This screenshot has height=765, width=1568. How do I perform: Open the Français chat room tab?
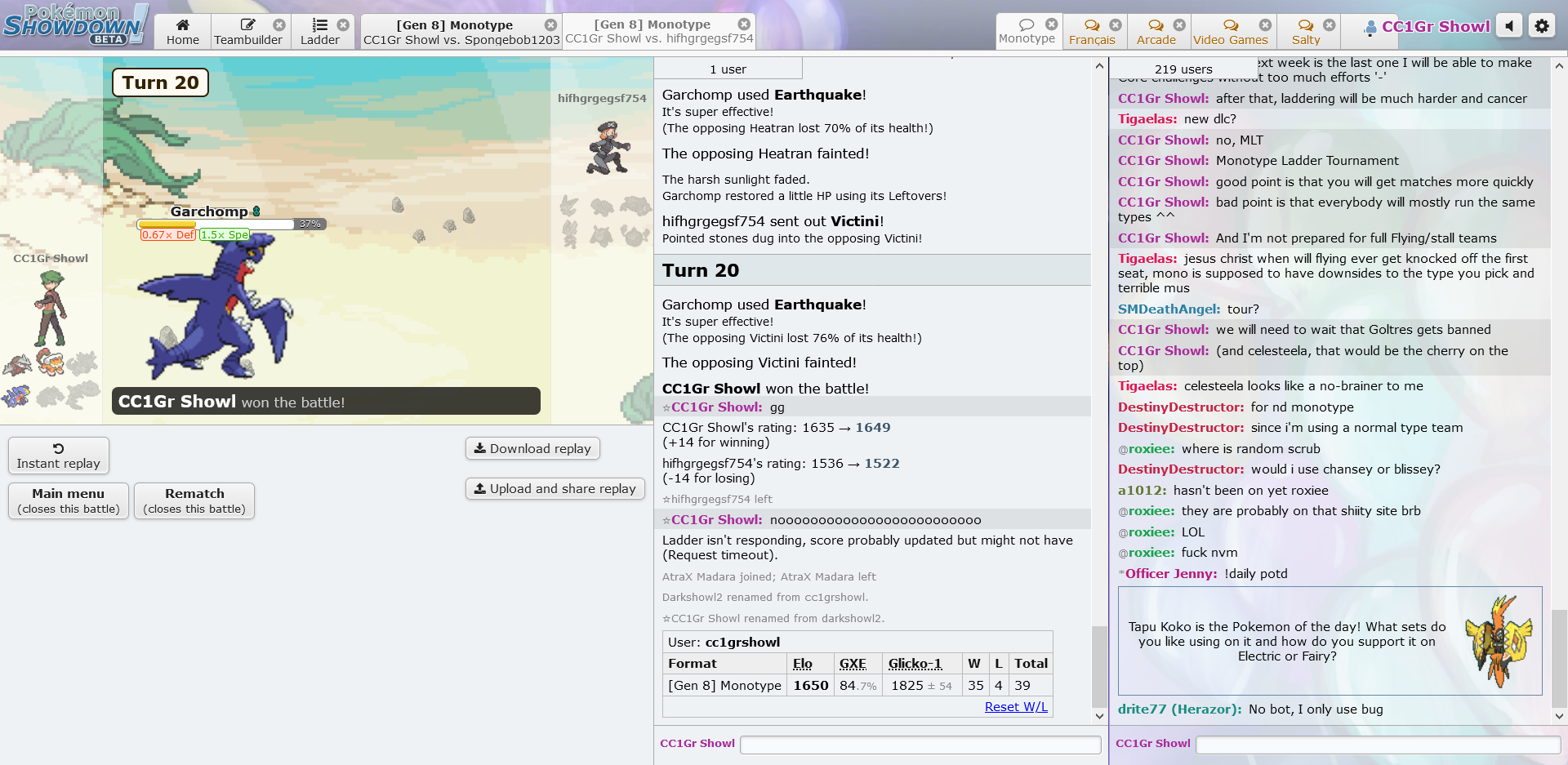tap(1092, 32)
